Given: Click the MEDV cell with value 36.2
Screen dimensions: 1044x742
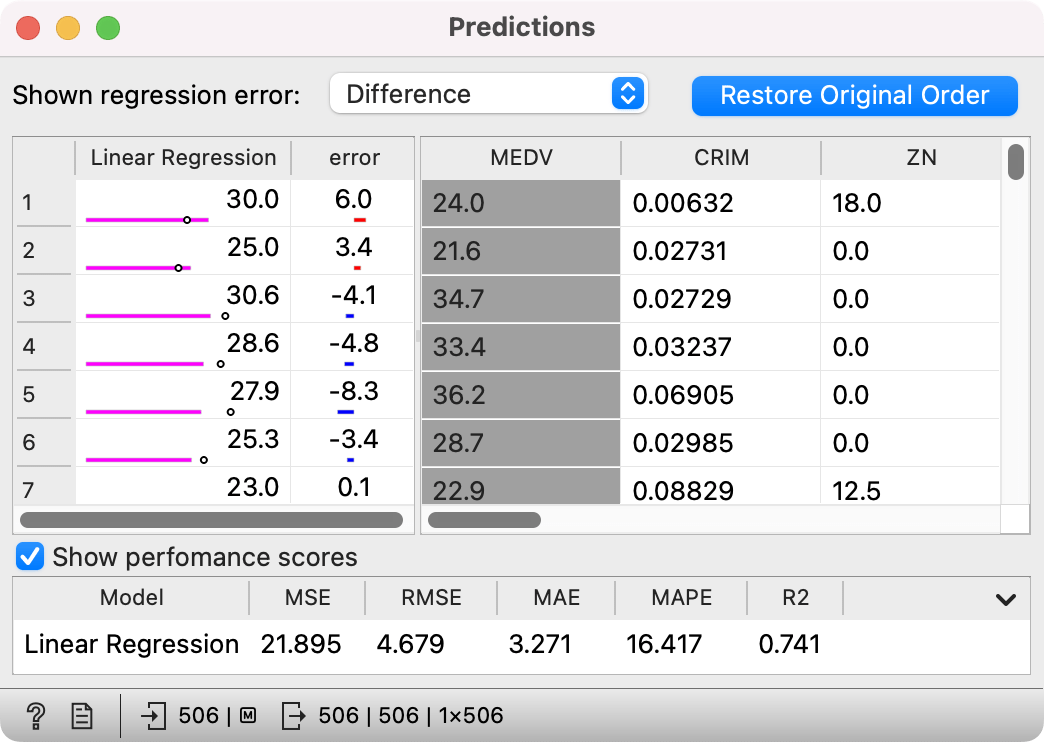Looking at the screenshot, I should pos(521,395).
